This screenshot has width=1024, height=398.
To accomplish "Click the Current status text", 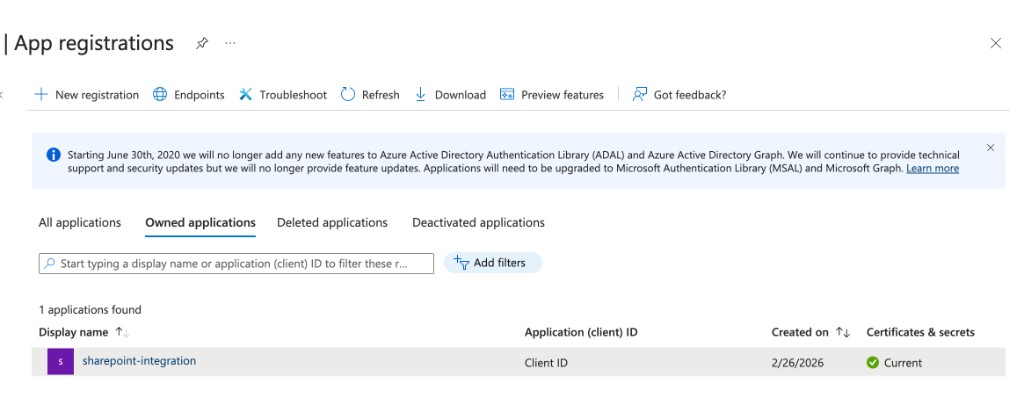I will [903, 363].
